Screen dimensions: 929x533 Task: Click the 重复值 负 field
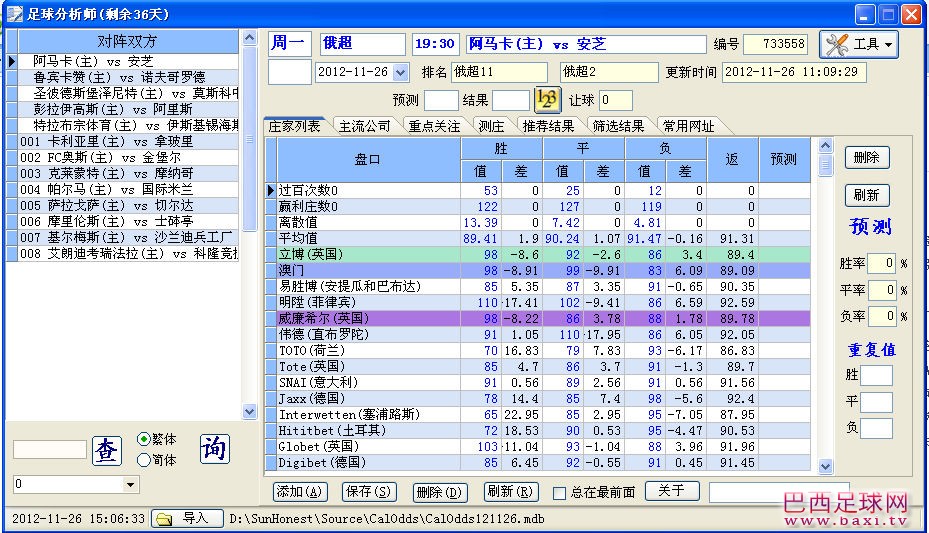coord(876,428)
